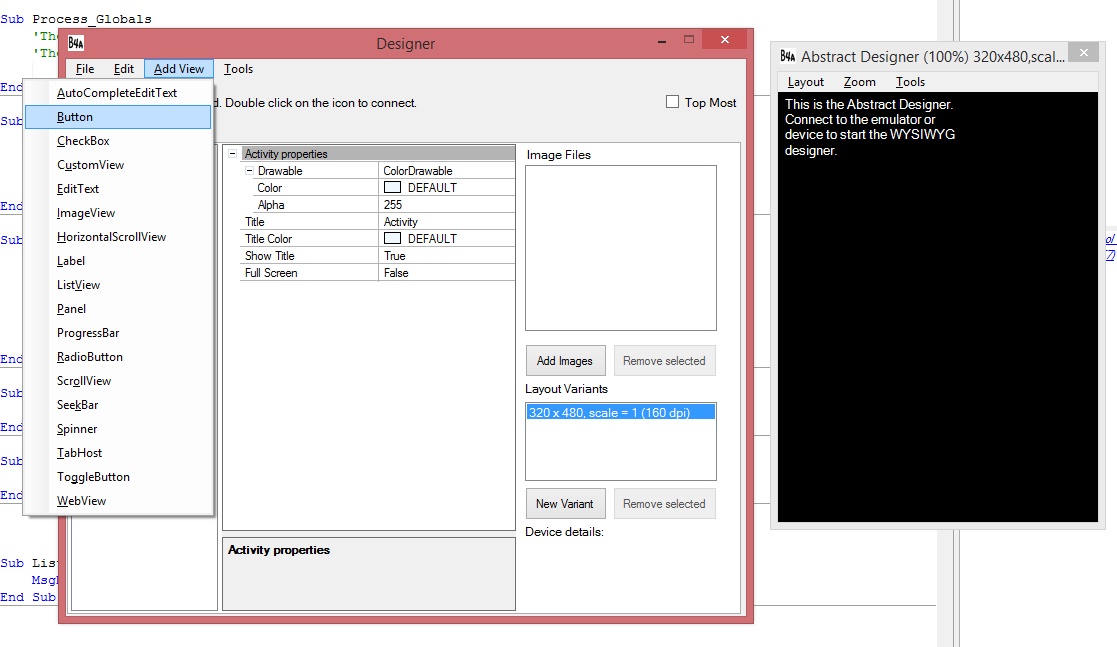Choose ImageView from the list
The height and width of the screenshot is (647, 1117).
click(x=118, y=213)
